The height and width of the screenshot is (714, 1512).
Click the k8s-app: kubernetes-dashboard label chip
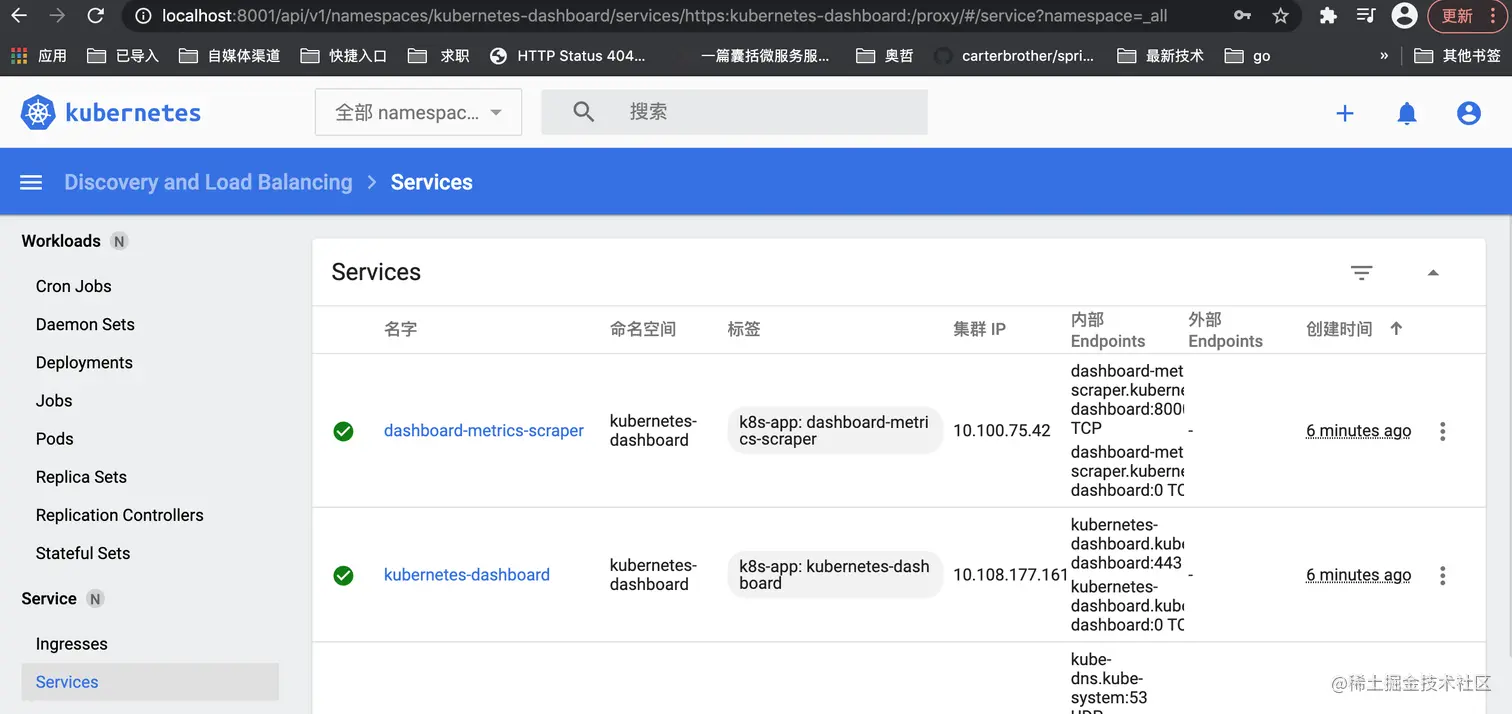[x=834, y=574]
